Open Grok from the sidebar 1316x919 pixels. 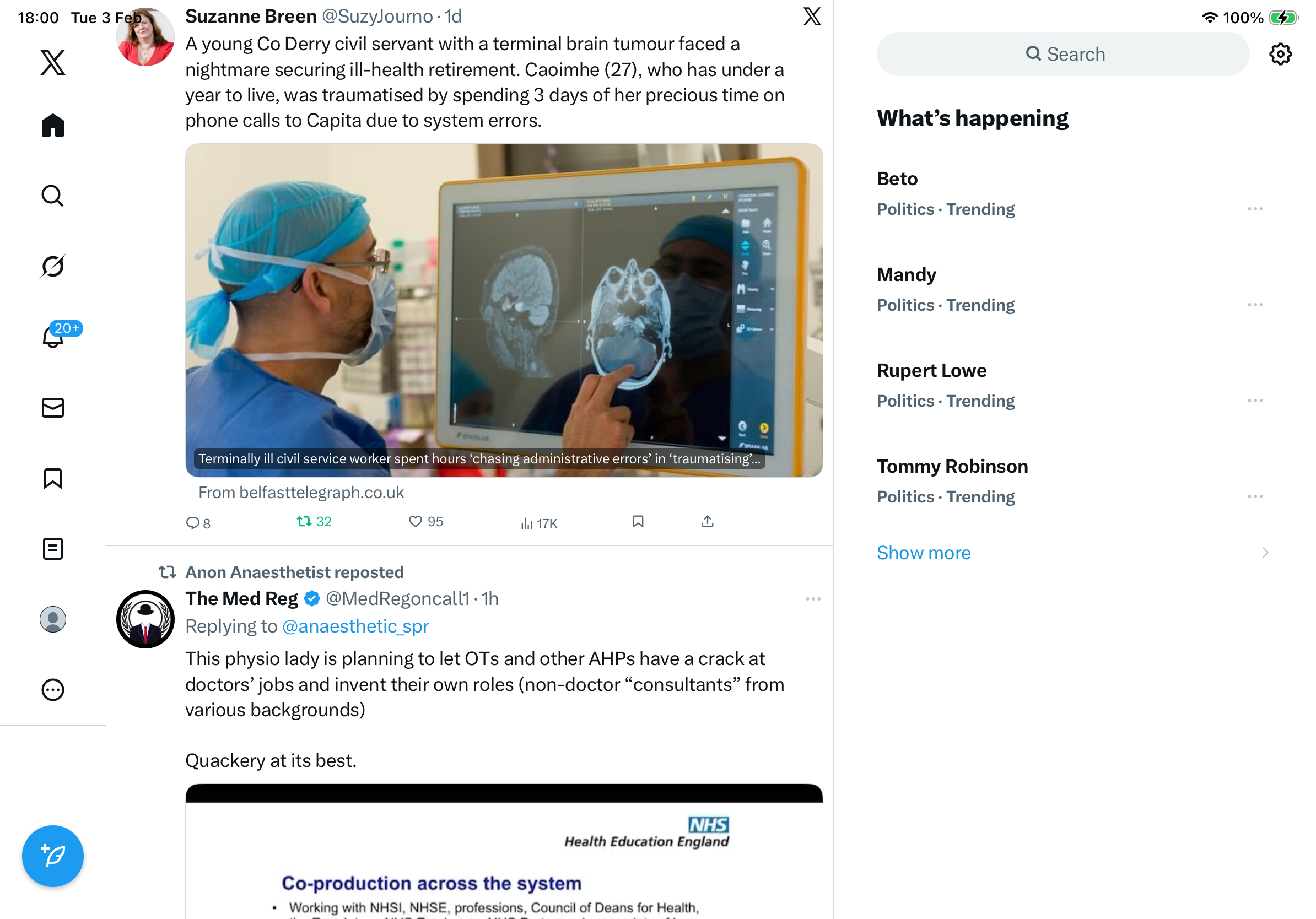[x=53, y=266]
